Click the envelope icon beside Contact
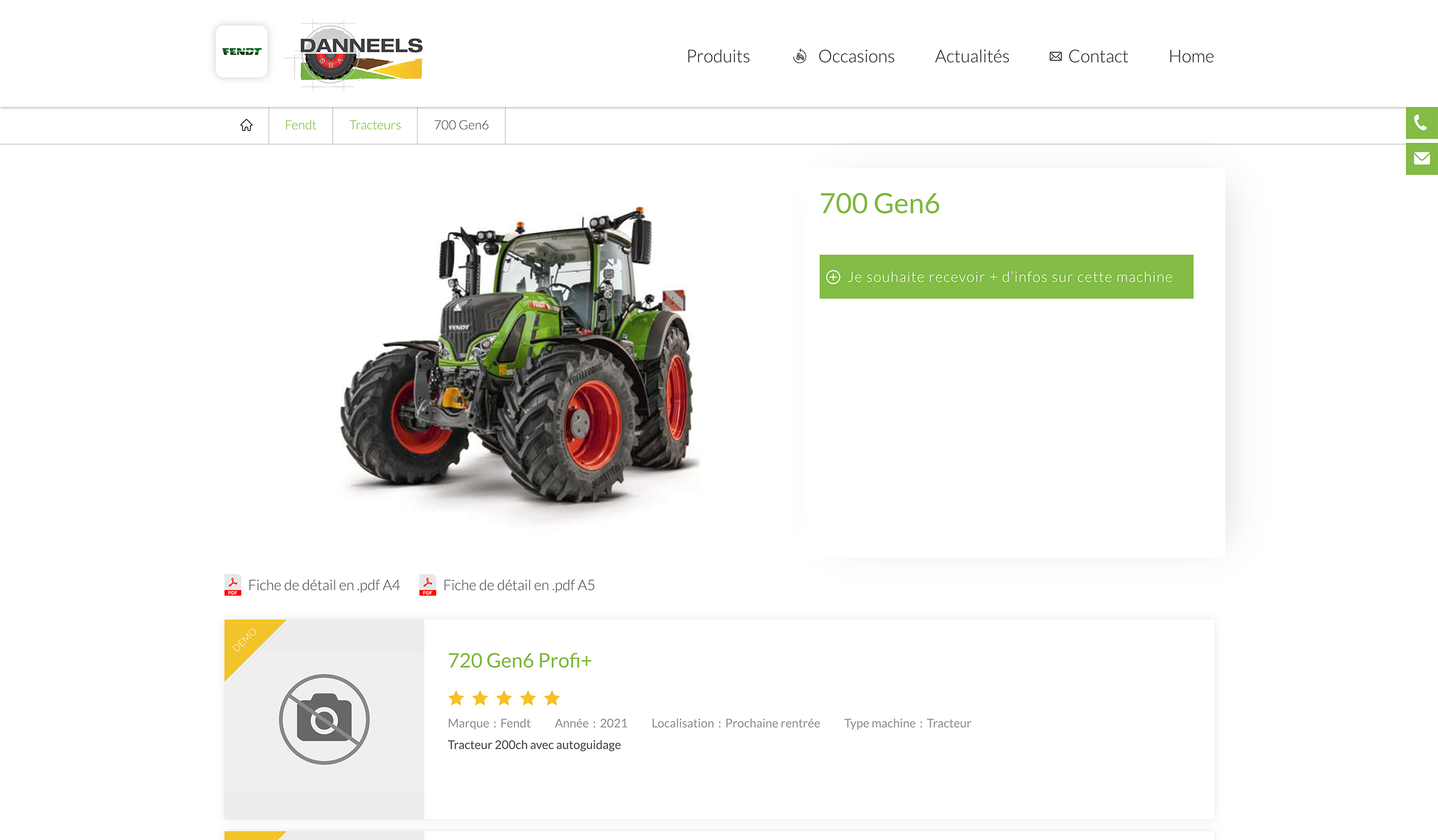The width and height of the screenshot is (1438, 840). [1055, 56]
